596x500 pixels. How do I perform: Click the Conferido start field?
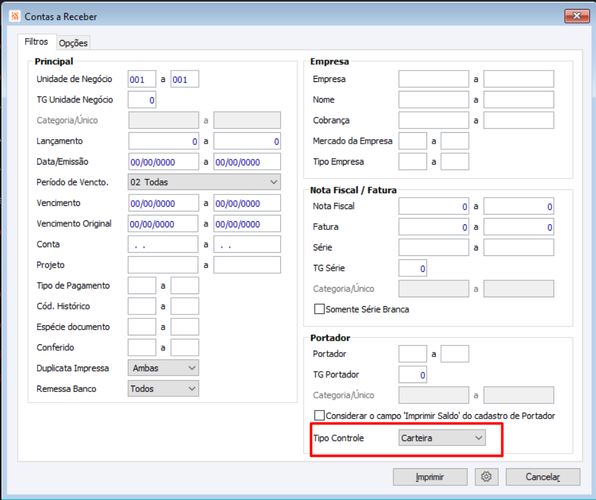pyautogui.click(x=142, y=348)
